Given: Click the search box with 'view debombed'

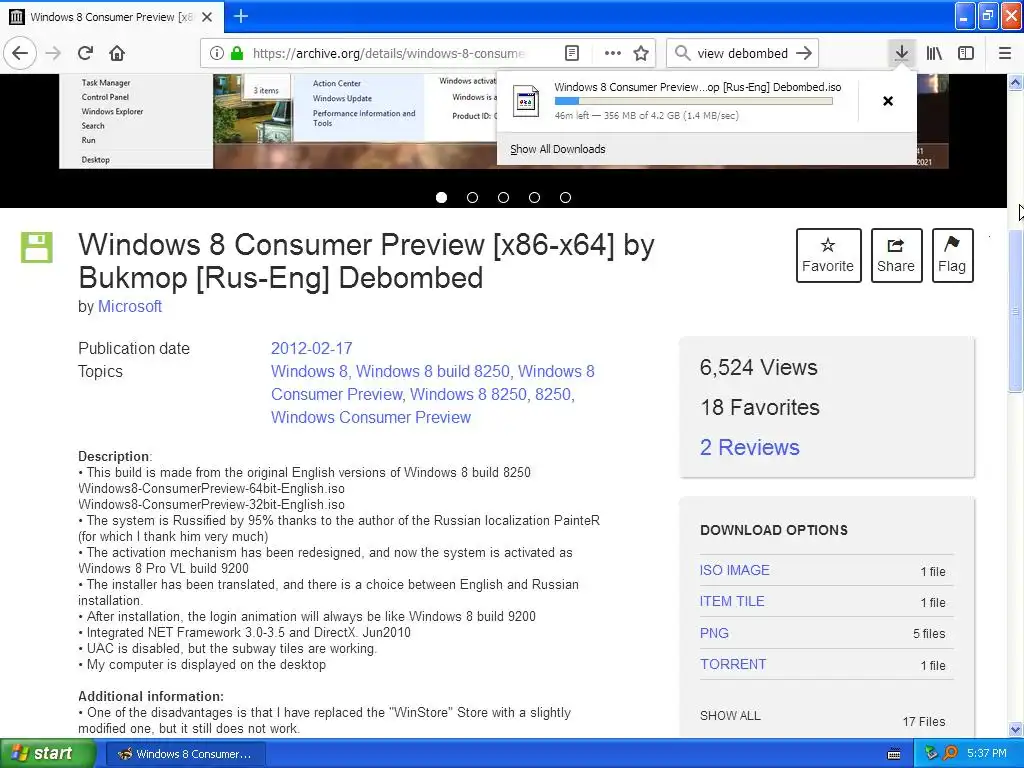Looking at the screenshot, I should (x=743, y=53).
